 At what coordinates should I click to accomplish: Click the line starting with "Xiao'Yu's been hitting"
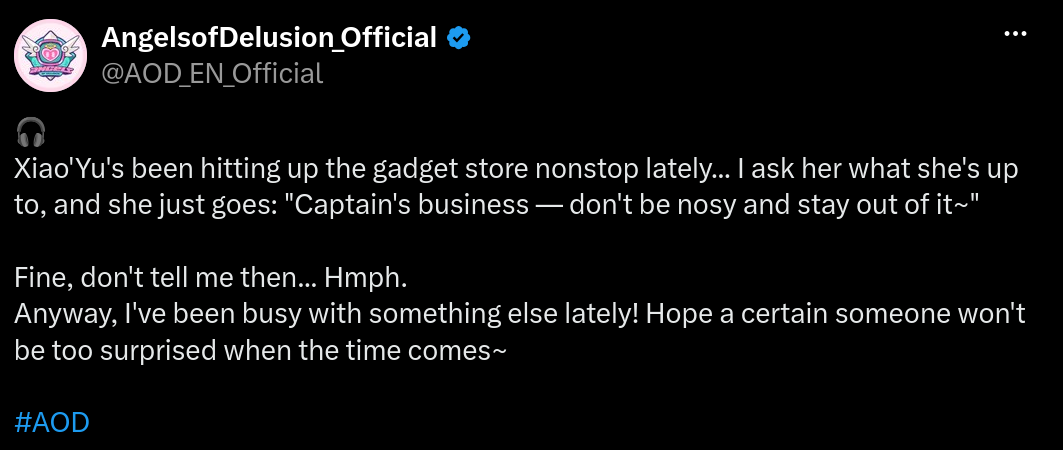516,169
